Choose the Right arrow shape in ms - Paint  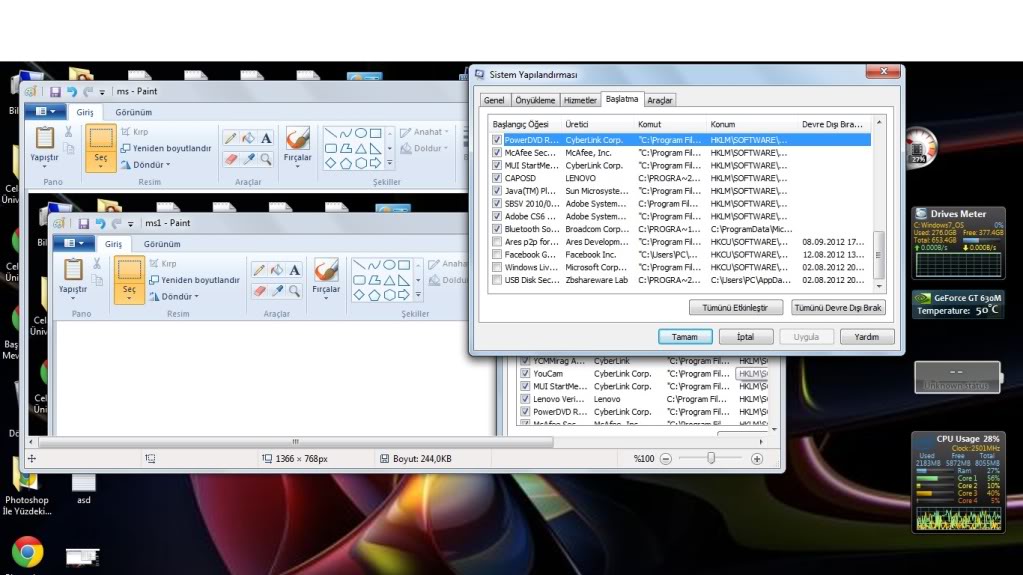click(x=376, y=163)
